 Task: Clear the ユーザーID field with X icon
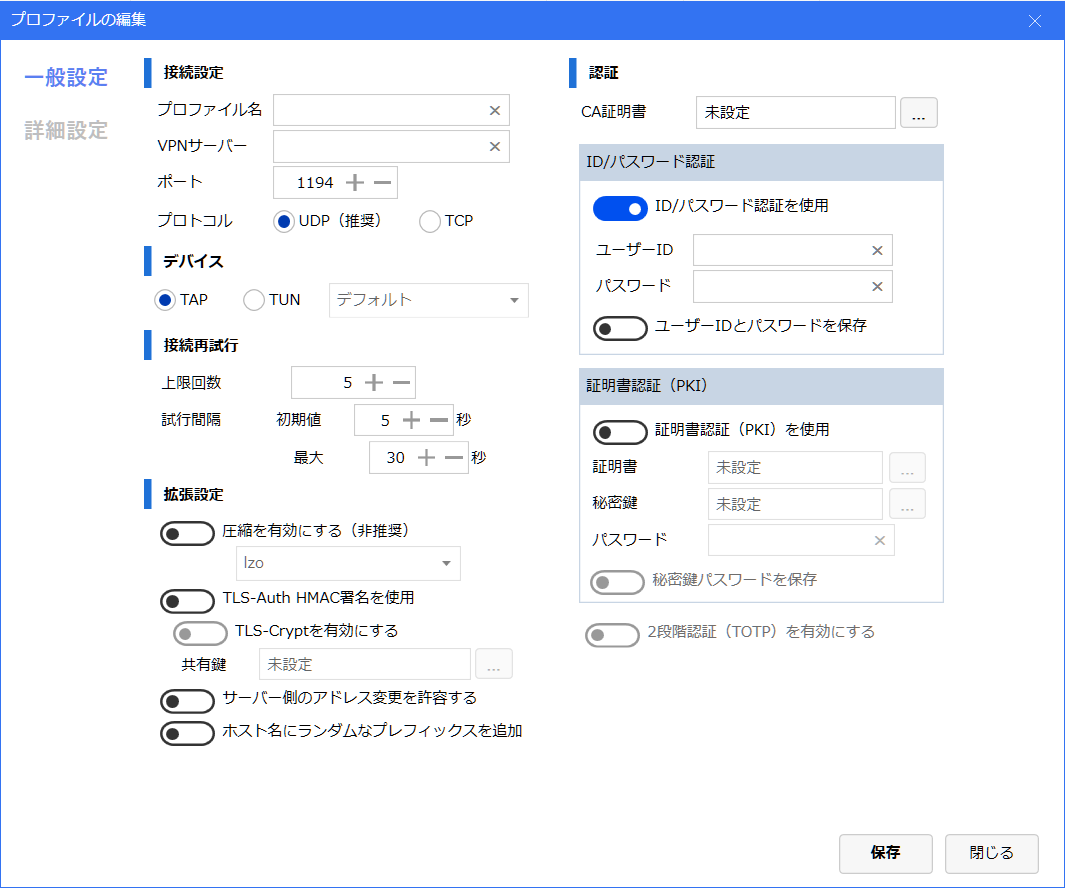point(877,251)
